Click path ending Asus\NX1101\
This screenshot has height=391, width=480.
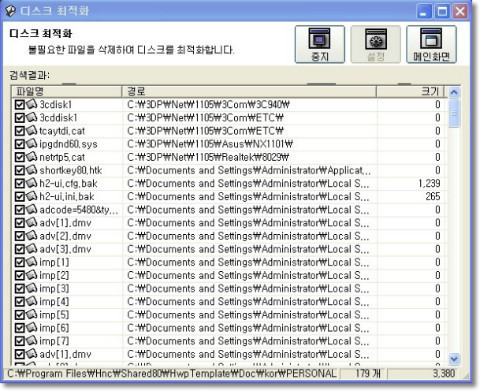tap(210, 144)
